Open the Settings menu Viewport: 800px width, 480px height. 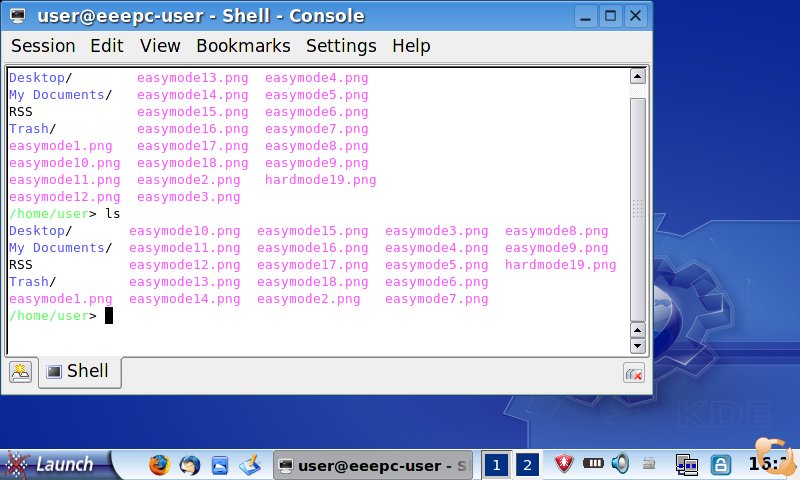pyautogui.click(x=341, y=46)
